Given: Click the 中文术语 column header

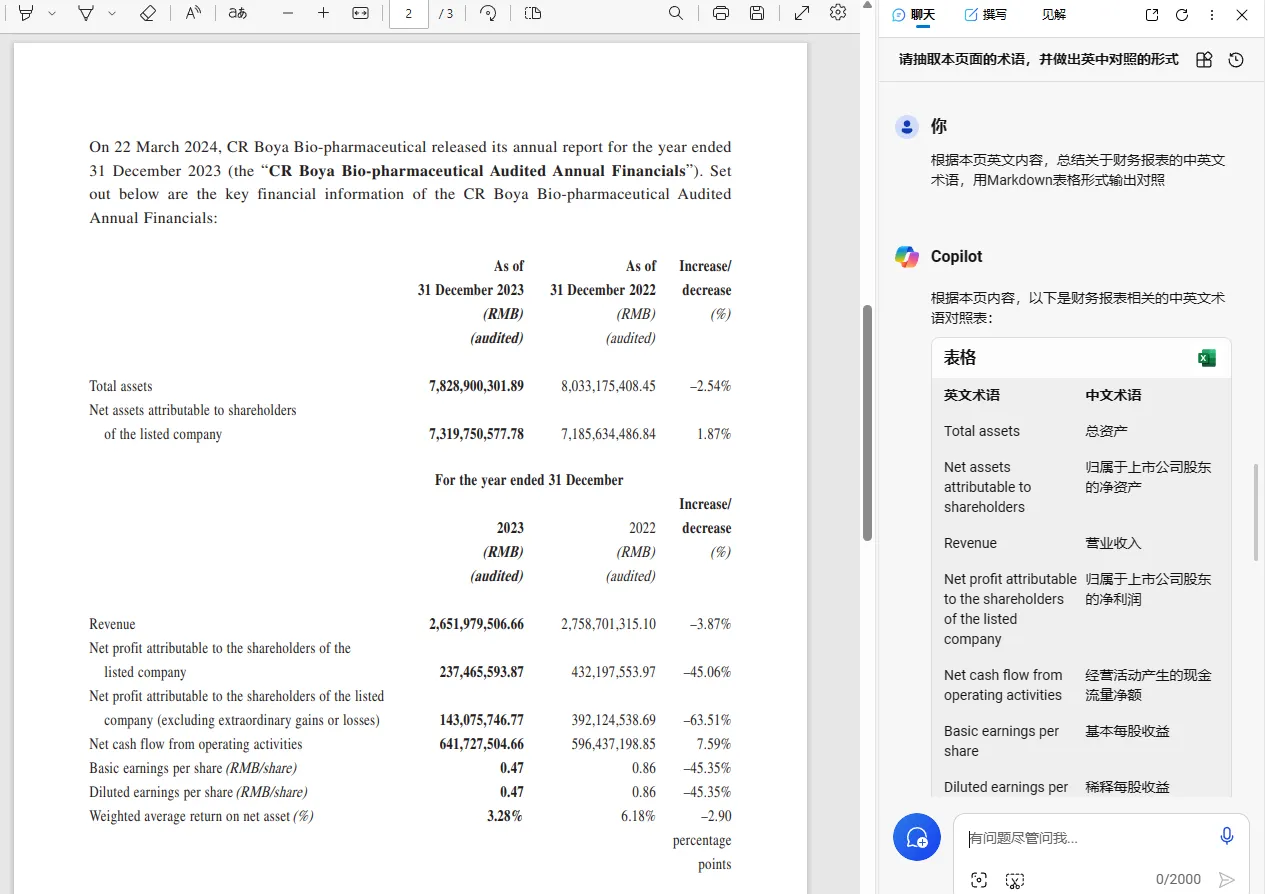Looking at the screenshot, I should pyautogui.click(x=1114, y=395).
